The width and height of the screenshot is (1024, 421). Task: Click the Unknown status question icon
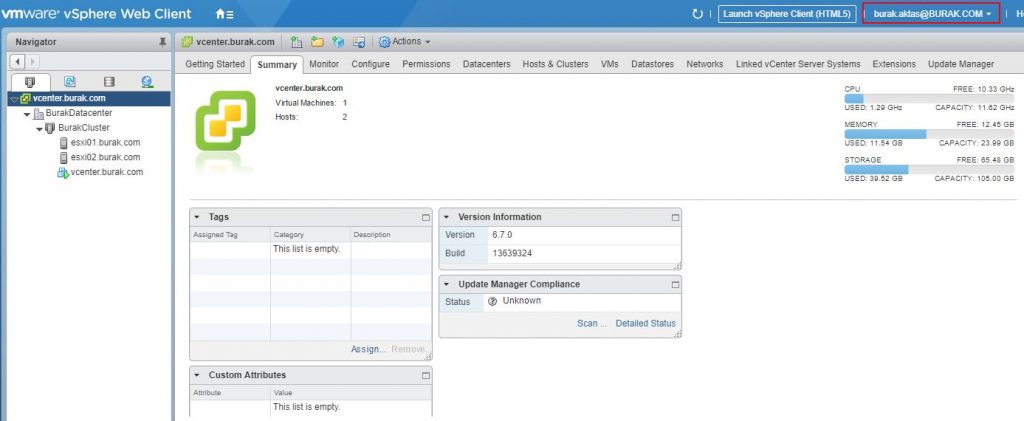492,302
